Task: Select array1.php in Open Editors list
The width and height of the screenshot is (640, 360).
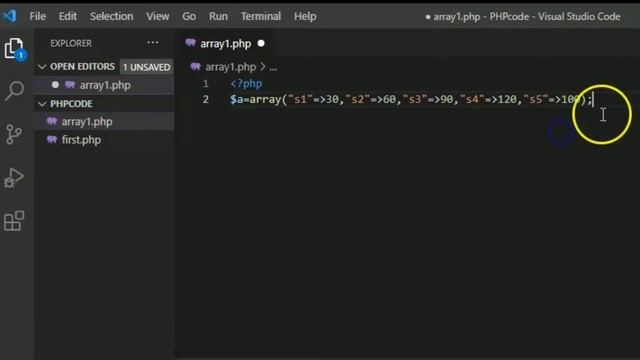Action: coord(104,85)
